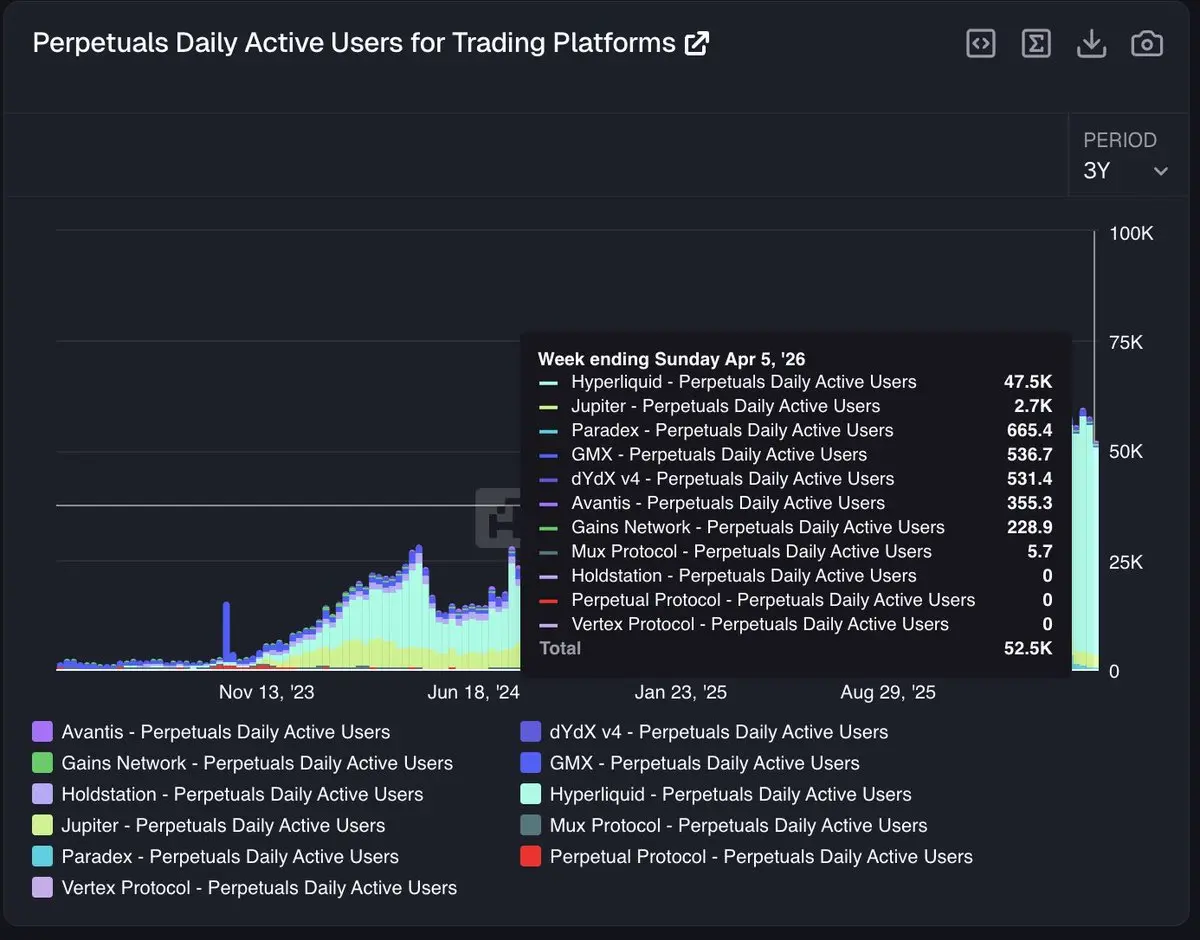Hide the dYdX v4 legend series
This screenshot has height=940, width=1200.
pyautogui.click(x=718, y=732)
